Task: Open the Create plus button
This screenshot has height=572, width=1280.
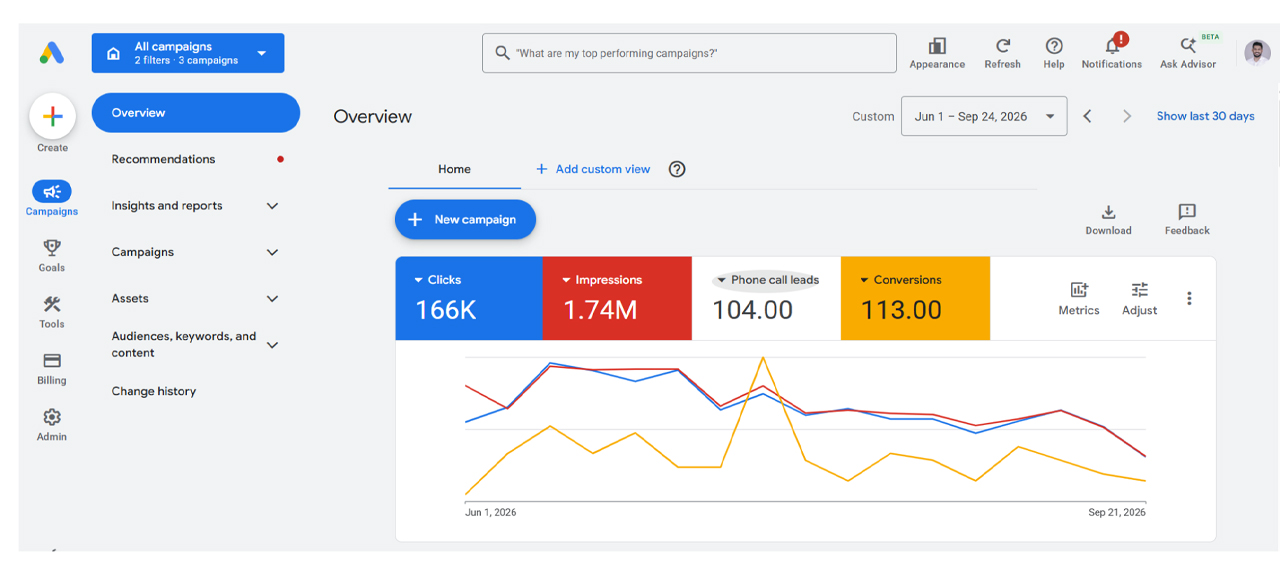Action: pos(52,117)
